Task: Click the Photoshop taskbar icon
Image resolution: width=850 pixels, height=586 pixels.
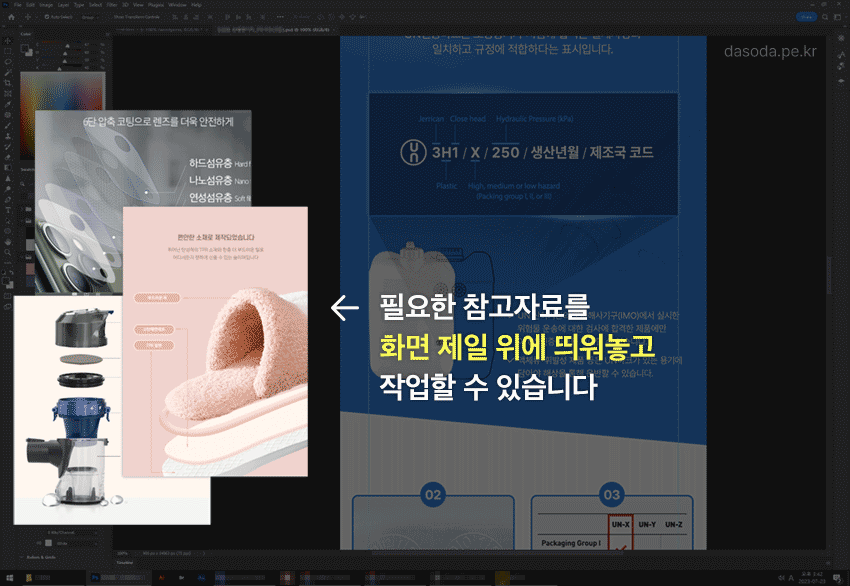Action: coord(95,578)
